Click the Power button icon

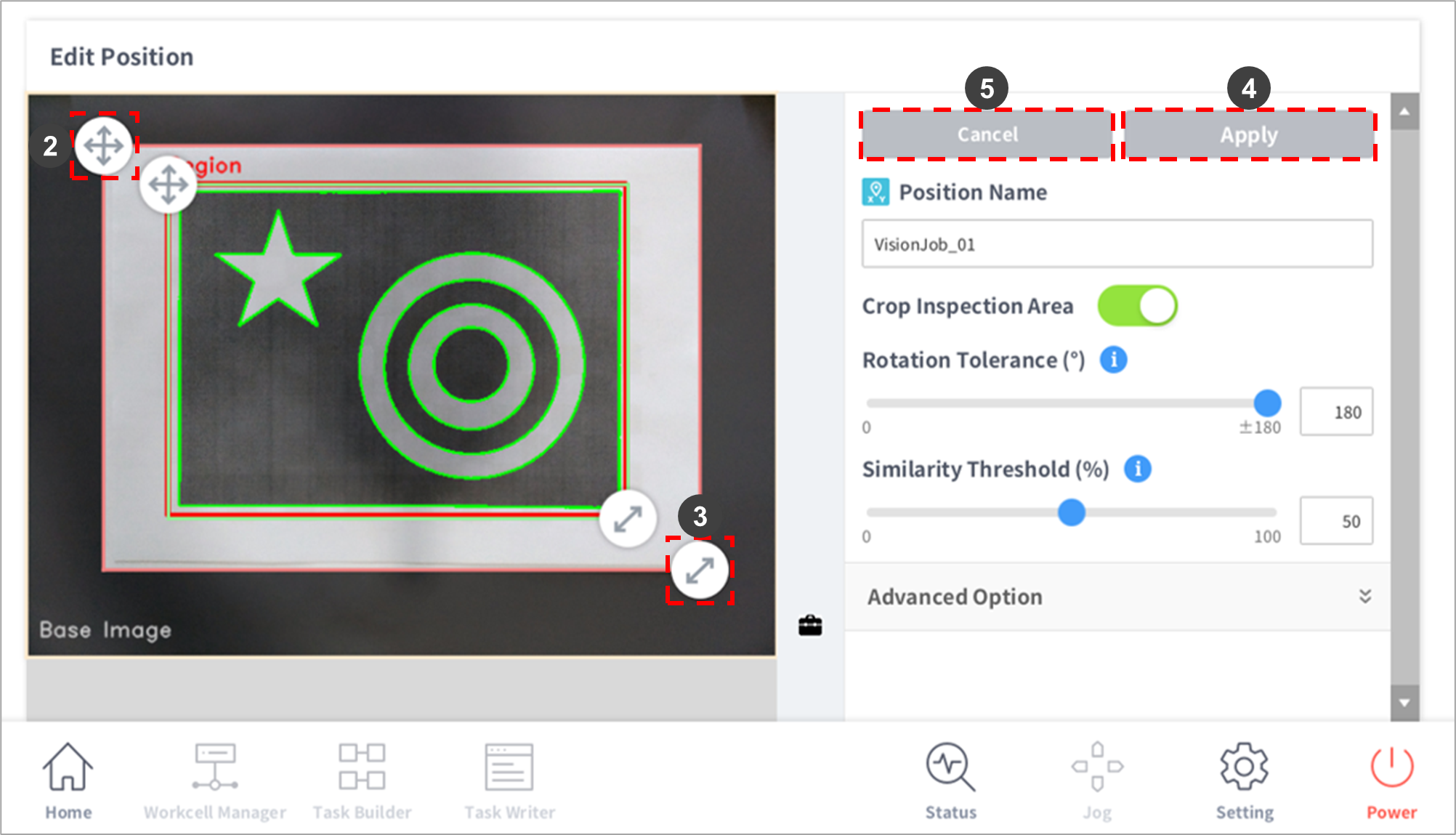(1391, 767)
